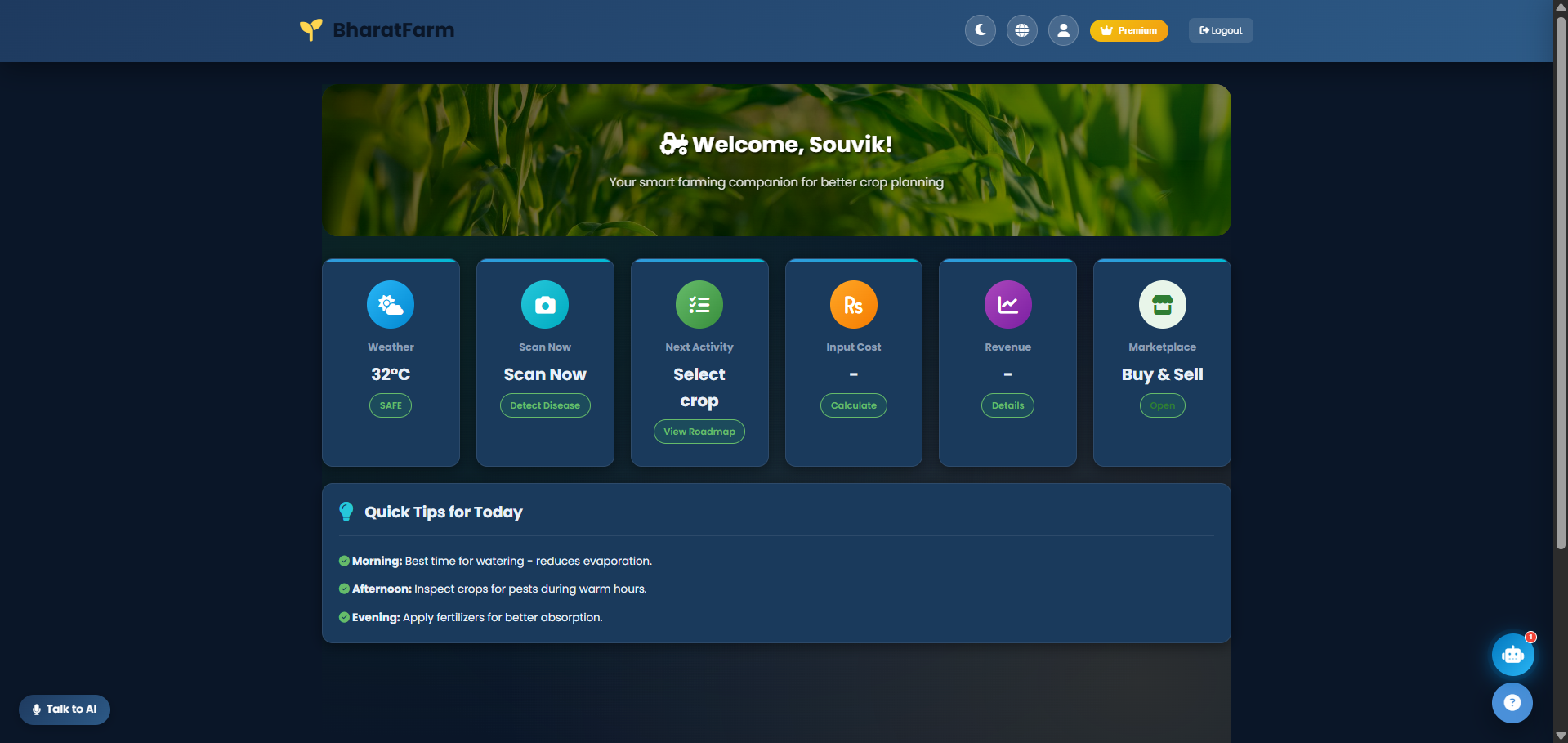Open the language globe selector

click(1021, 30)
